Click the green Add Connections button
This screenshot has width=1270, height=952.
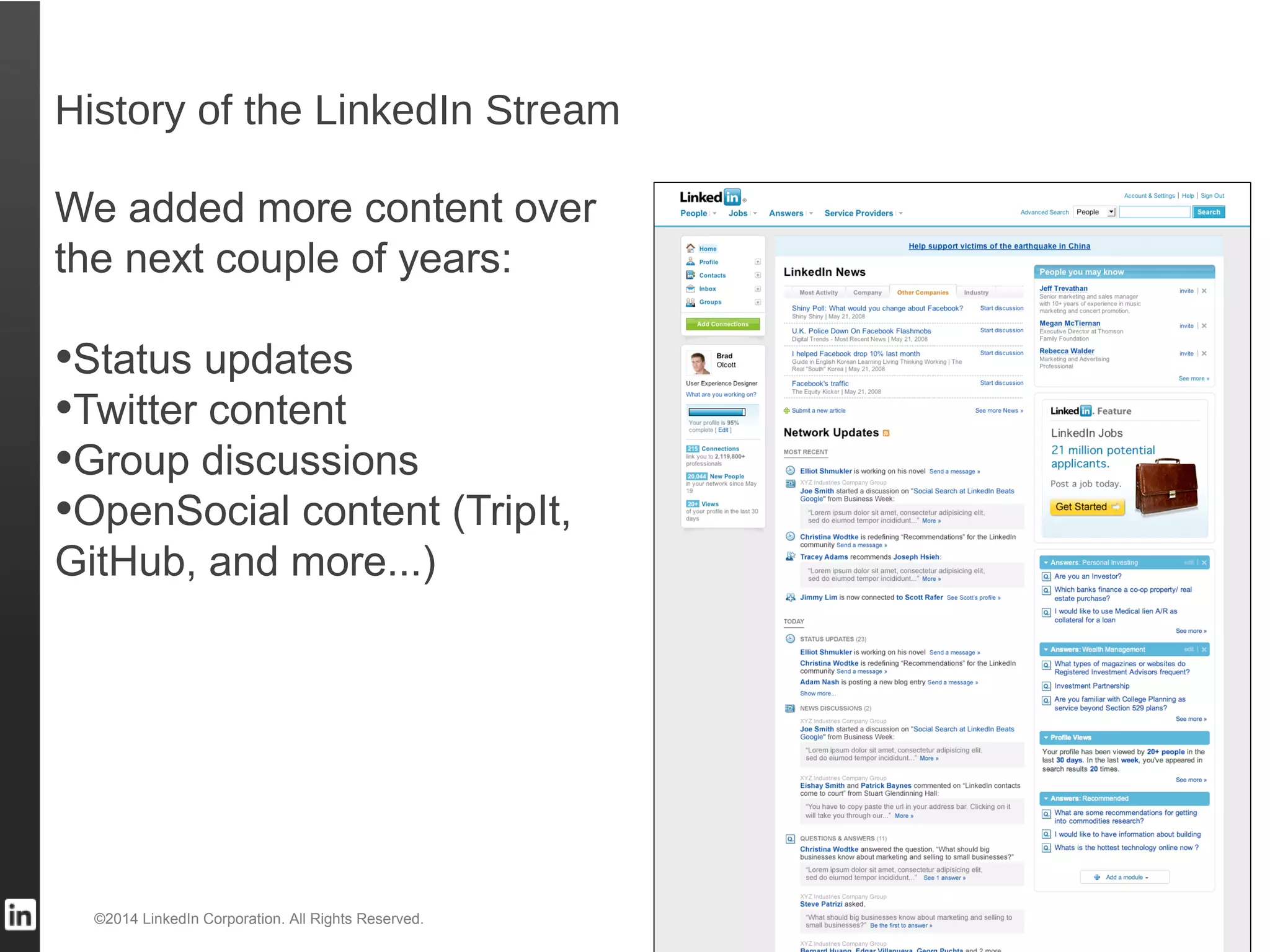(722, 324)
